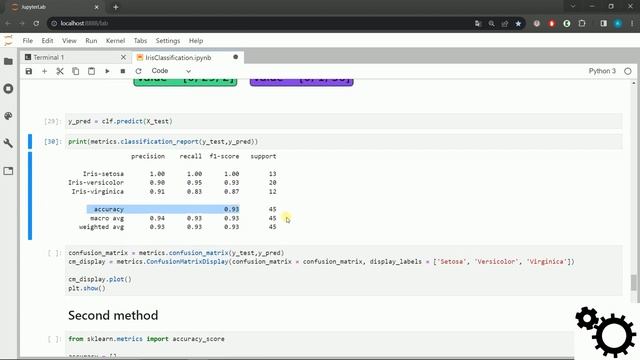The height and width of the screenshot is (360, 640).
Task: Click the 'Iris-versicolor' row label
Action: pos(96,182)
